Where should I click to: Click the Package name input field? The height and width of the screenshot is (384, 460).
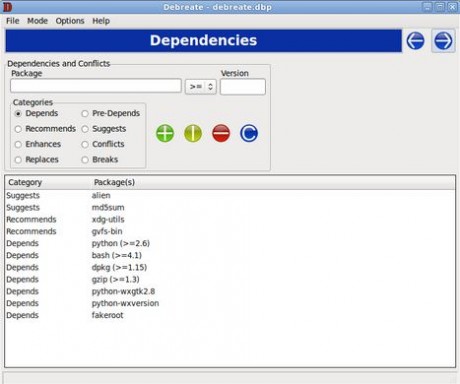tap(96, 86)
